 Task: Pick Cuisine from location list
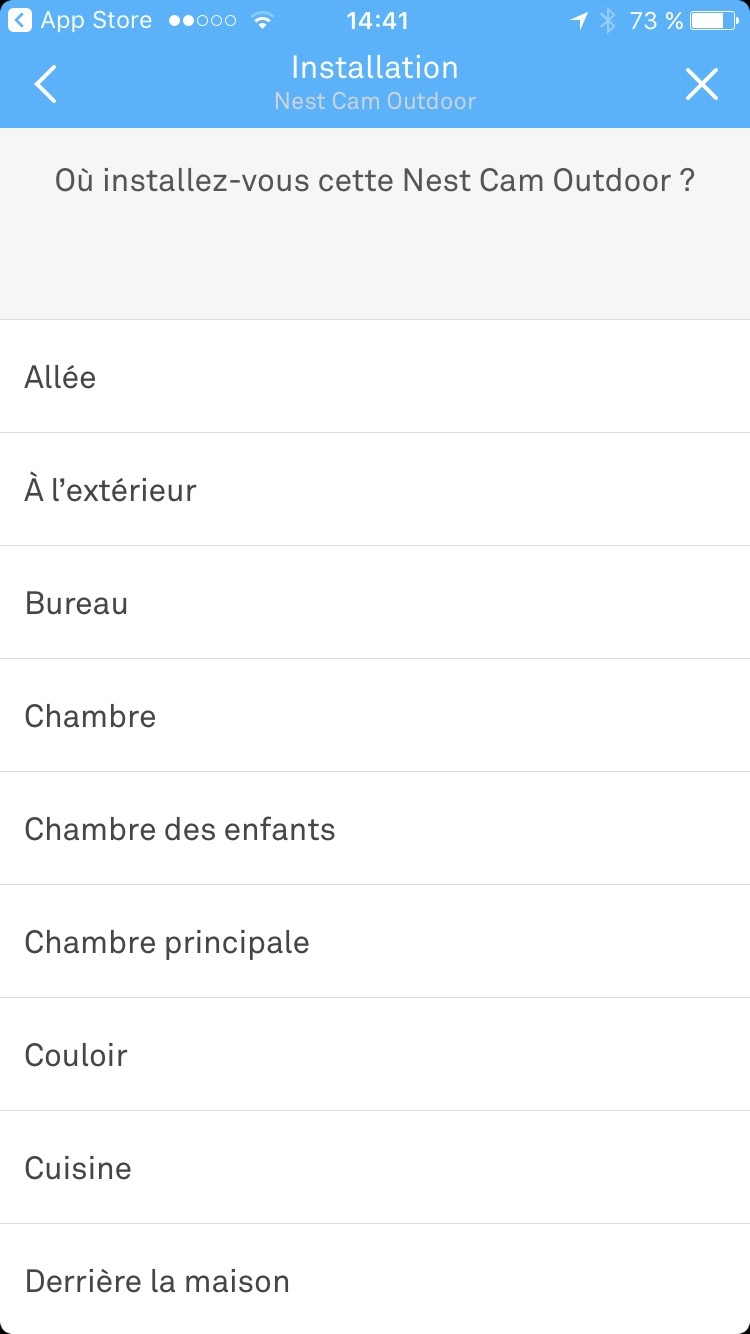pyautogui.click(x=375, y=1168)
